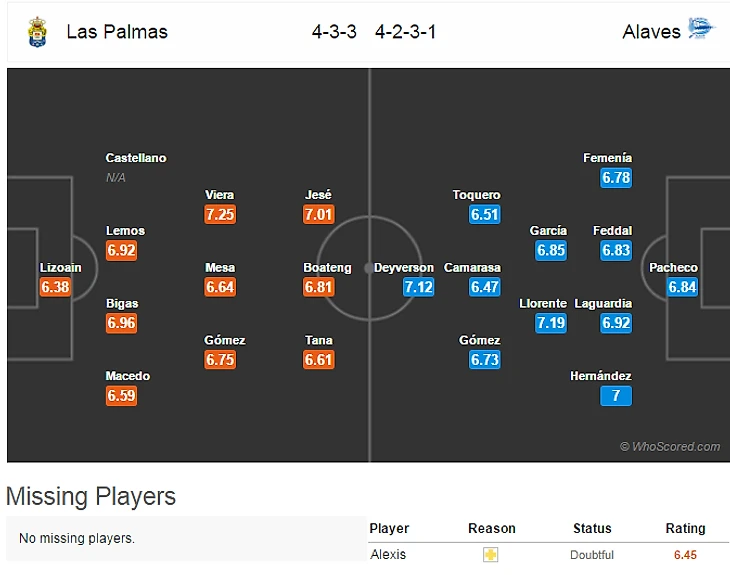Select the Castellano player name
The height and width of the screenshot is (575, 730).
pos(136,158)
